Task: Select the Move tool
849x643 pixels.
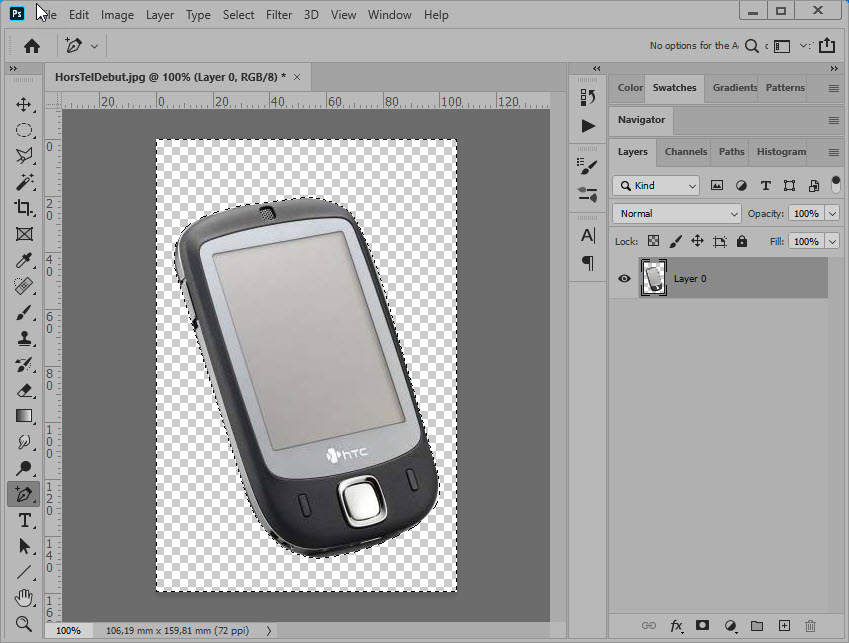Action: tap(23, 104)
